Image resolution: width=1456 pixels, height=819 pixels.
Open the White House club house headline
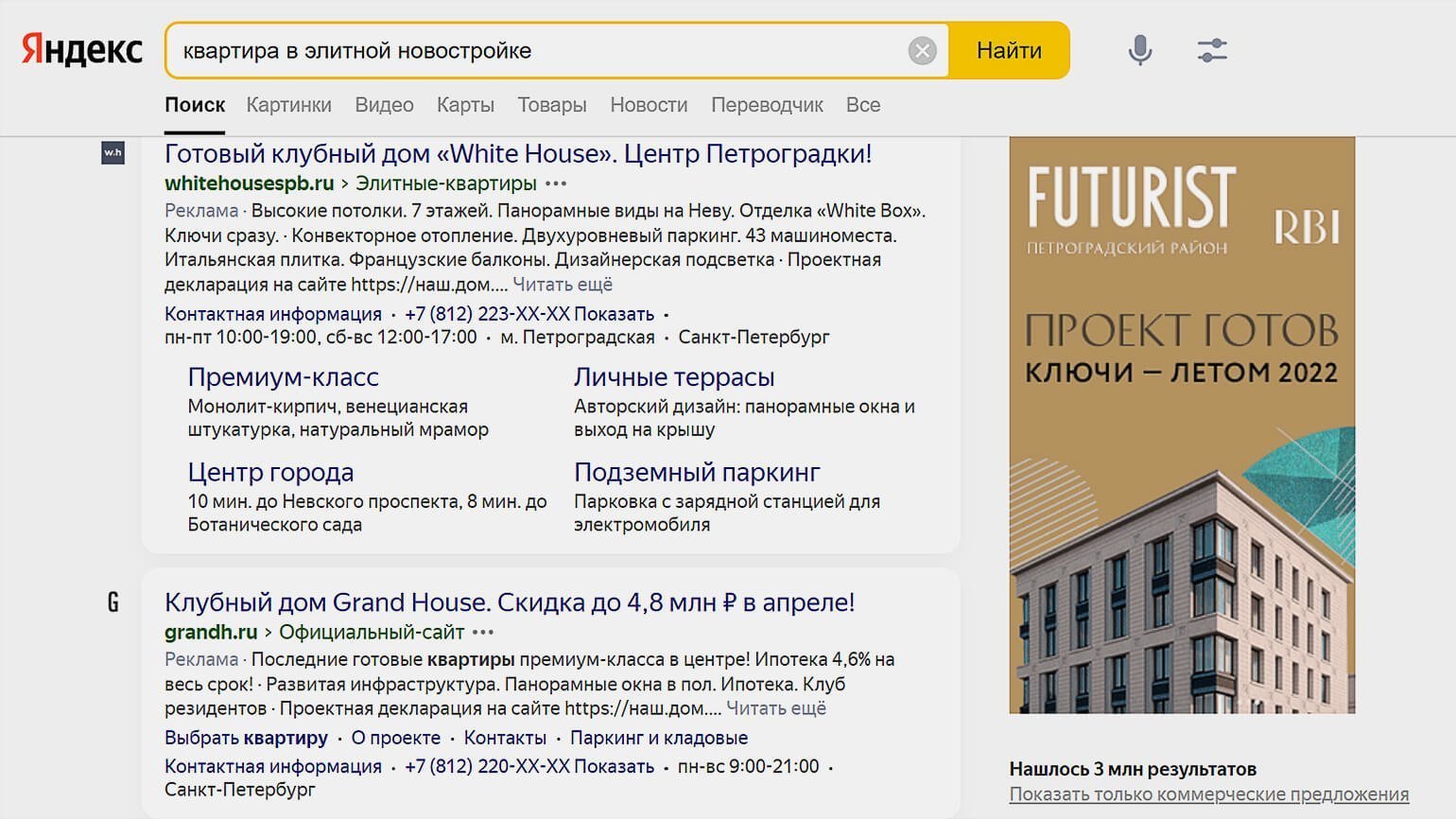(518, 154)
